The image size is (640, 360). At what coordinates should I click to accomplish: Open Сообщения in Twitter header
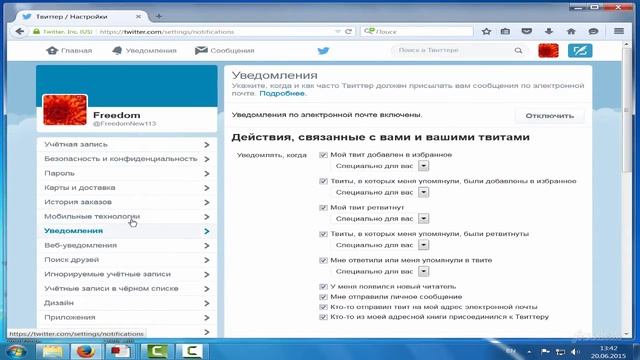pyautogui.click(x=224, y=51)
